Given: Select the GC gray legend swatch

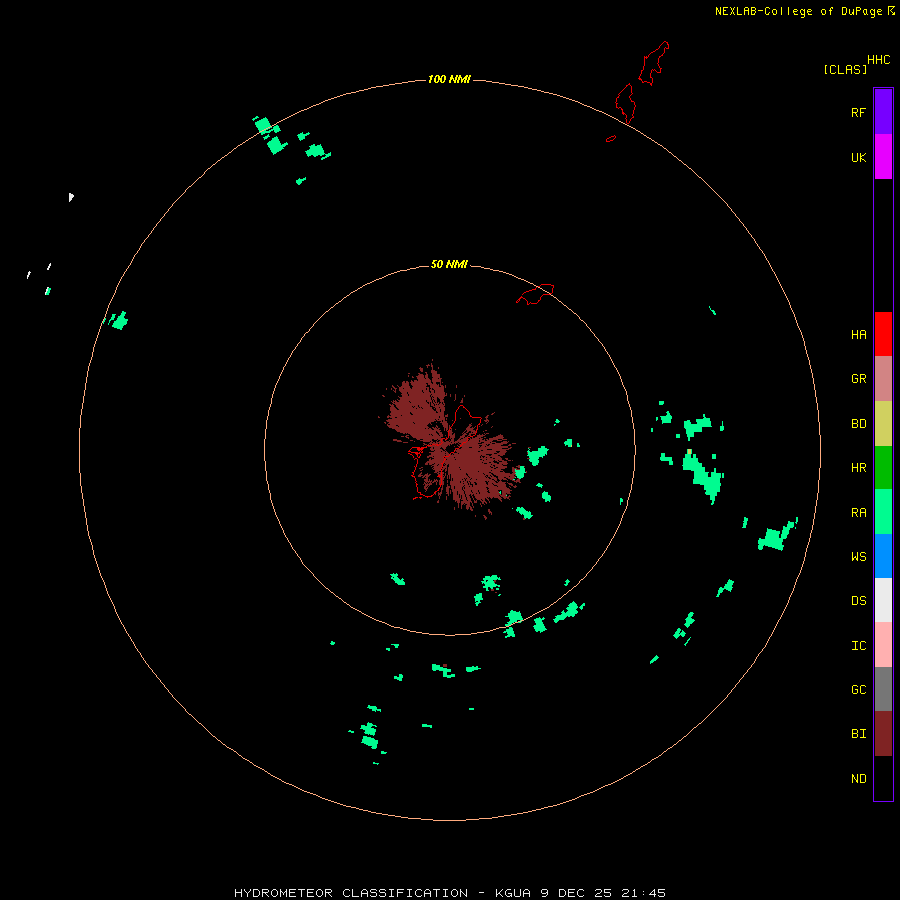Looking at the screenshot, I should (883, 689).
